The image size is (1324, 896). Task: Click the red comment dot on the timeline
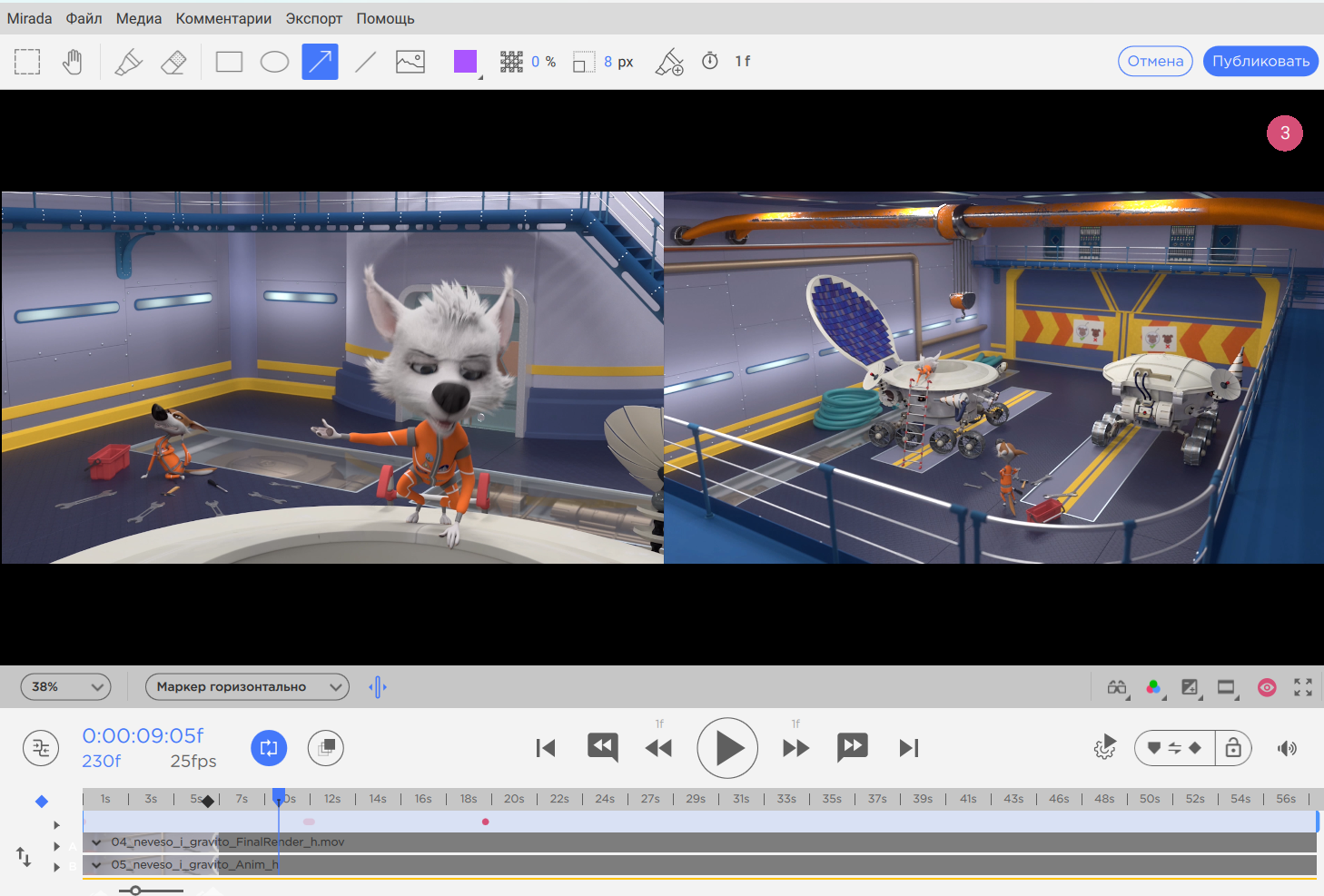coord(486,822)
